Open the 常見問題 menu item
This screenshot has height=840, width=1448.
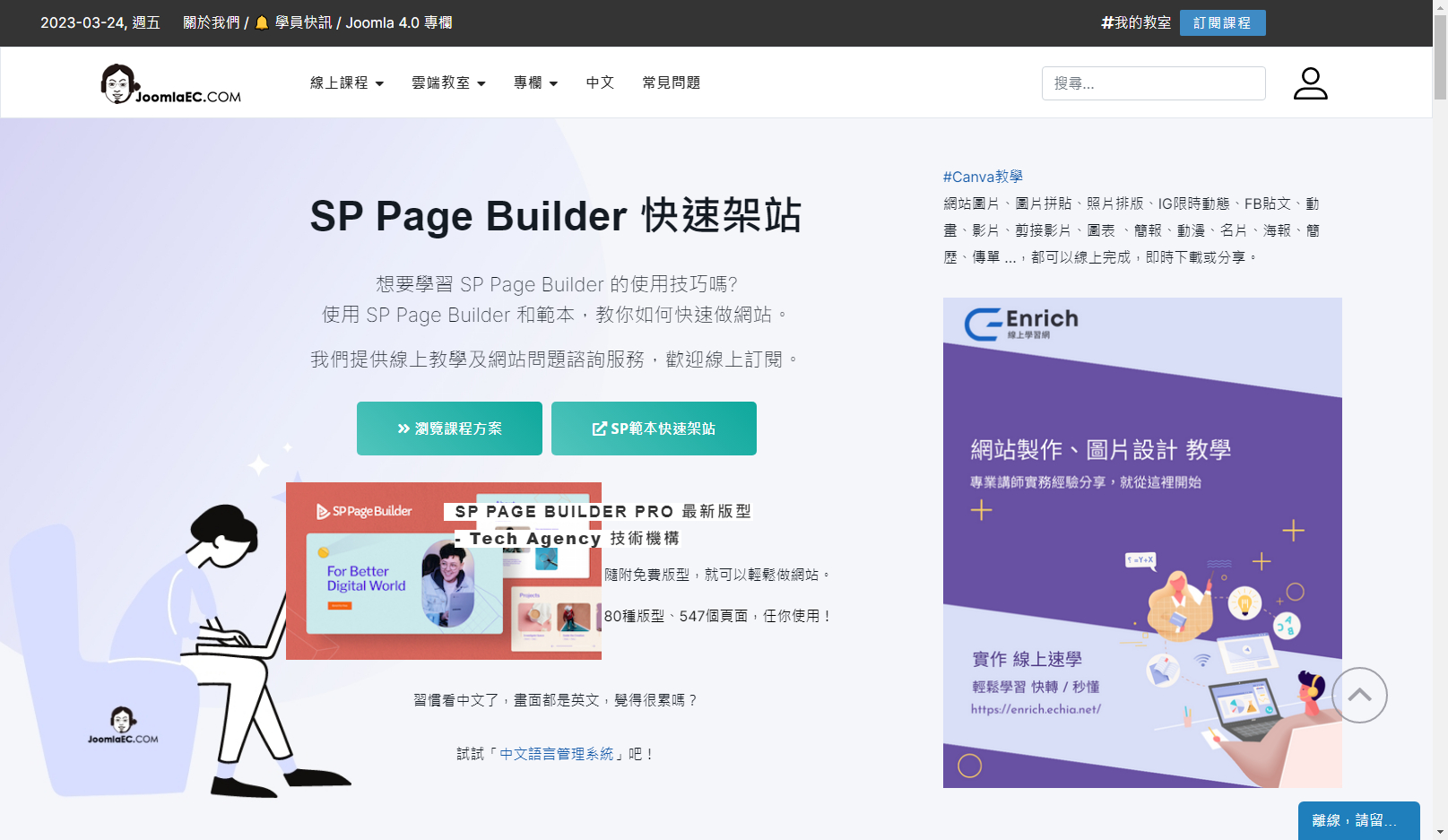(x=671, y=82)
